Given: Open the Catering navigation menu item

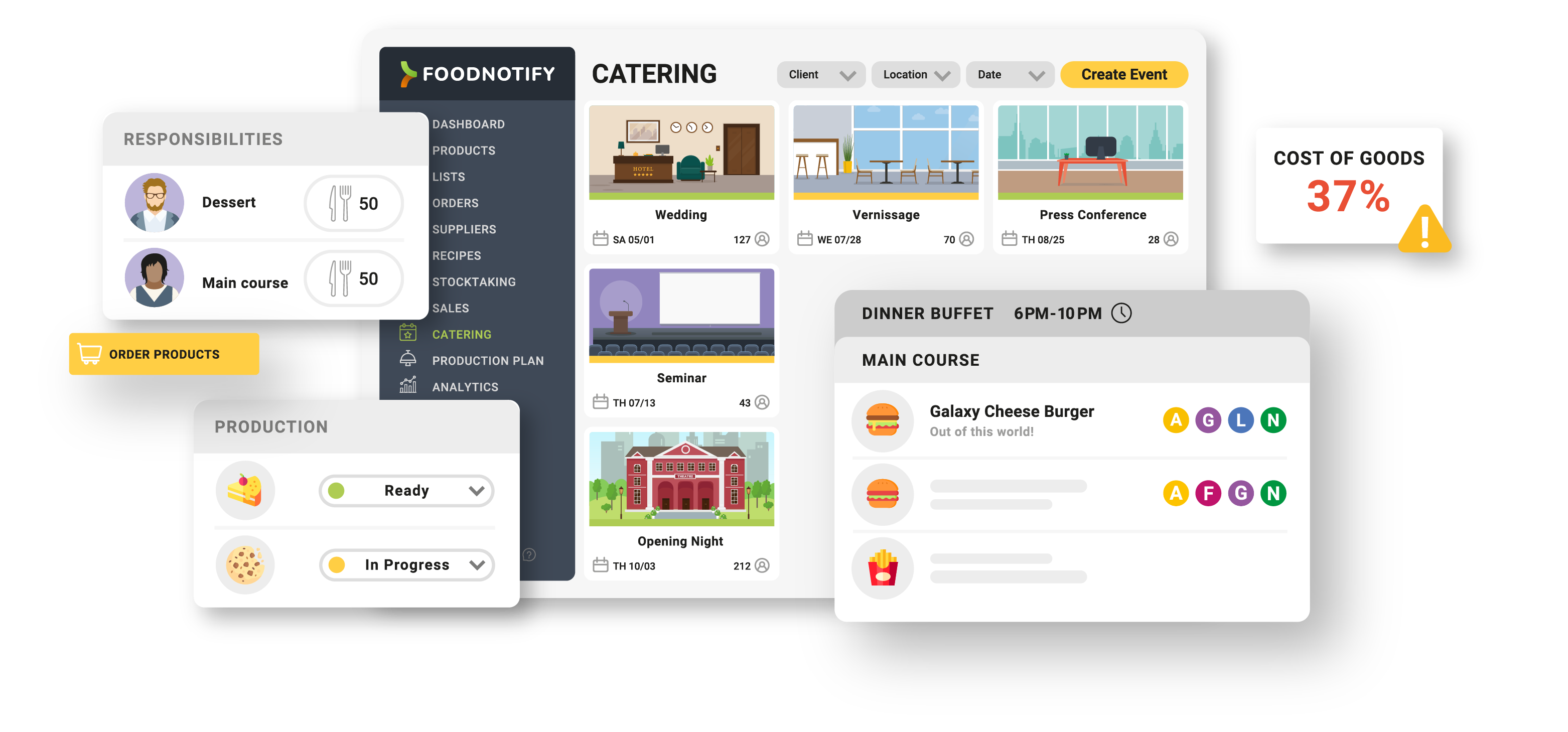Looking at the screenshot, I should pos(460,334).
